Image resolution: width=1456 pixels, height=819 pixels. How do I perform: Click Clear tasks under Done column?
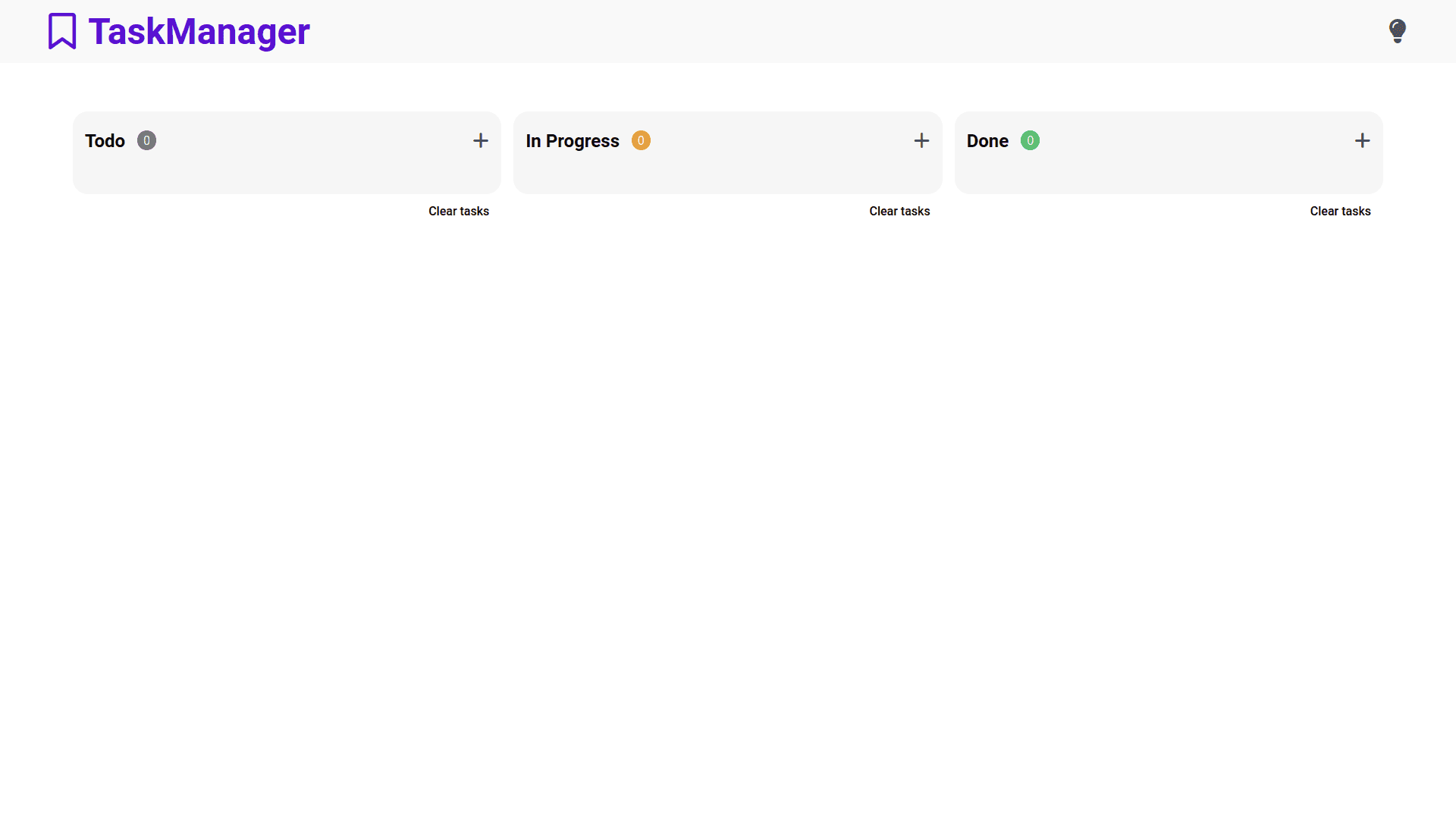(1340, 211)
